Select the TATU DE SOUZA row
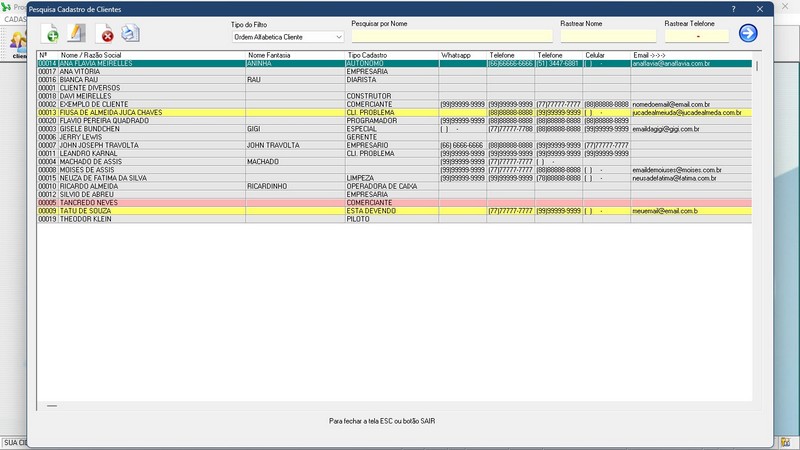The image size is (800, 450). (x=394, y=211)
